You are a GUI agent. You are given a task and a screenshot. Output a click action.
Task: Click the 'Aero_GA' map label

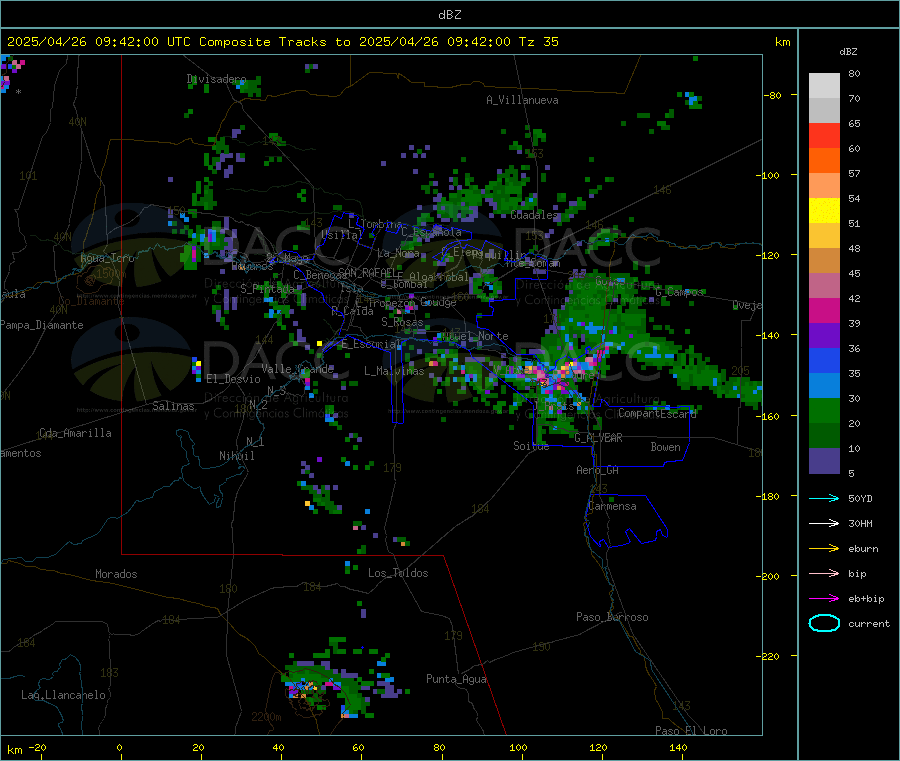click(598, 470)
